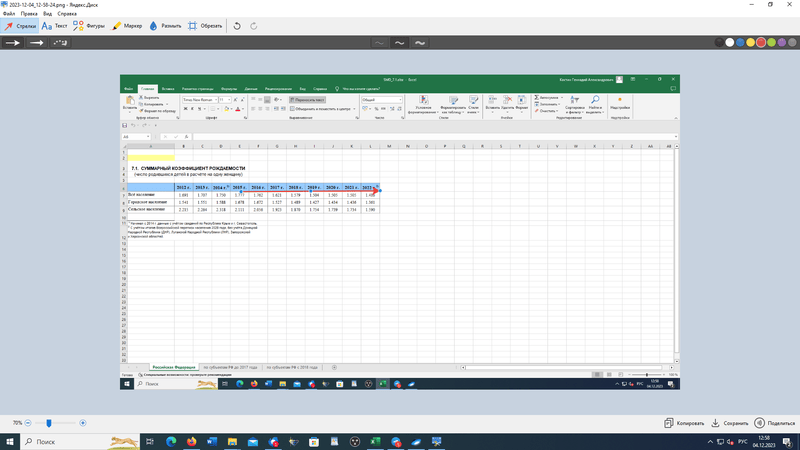Click the Поделиться share button
This screenshot has height=450, width=800.
click(775, 423)
